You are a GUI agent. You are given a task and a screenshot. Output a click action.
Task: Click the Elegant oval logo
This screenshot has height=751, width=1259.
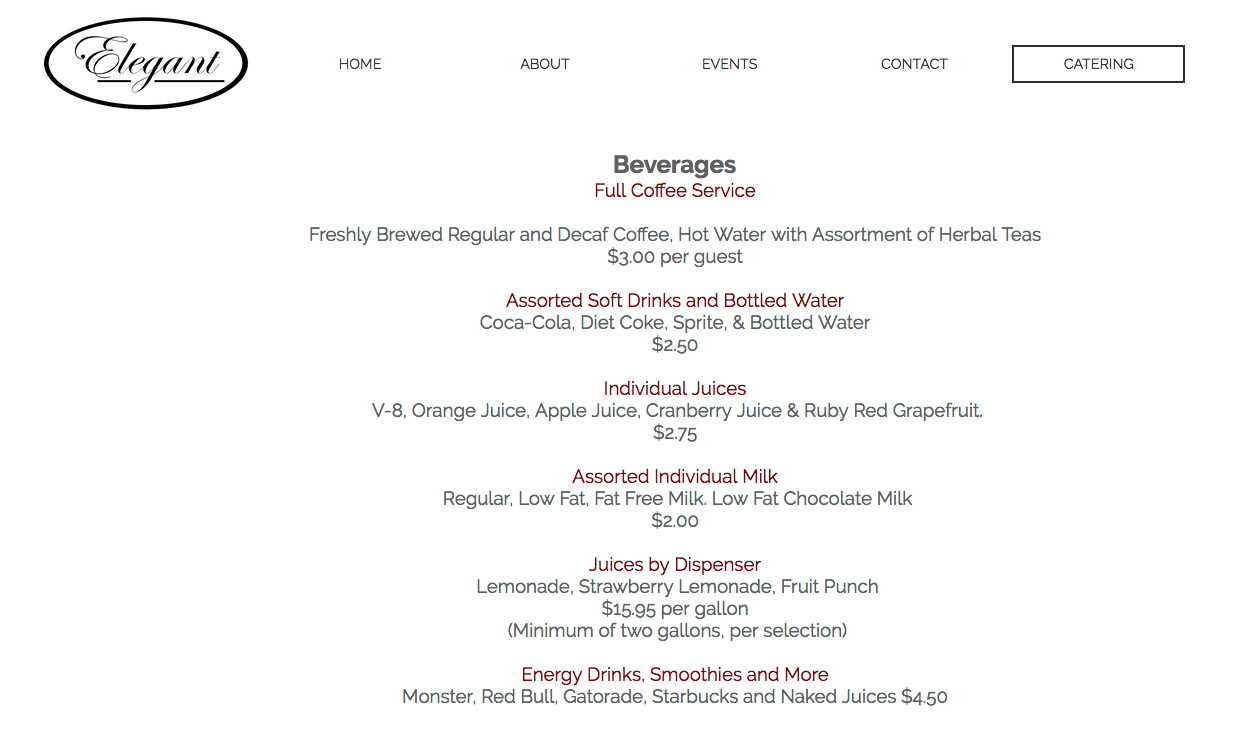pyautogui.click(x=146, y=63)
